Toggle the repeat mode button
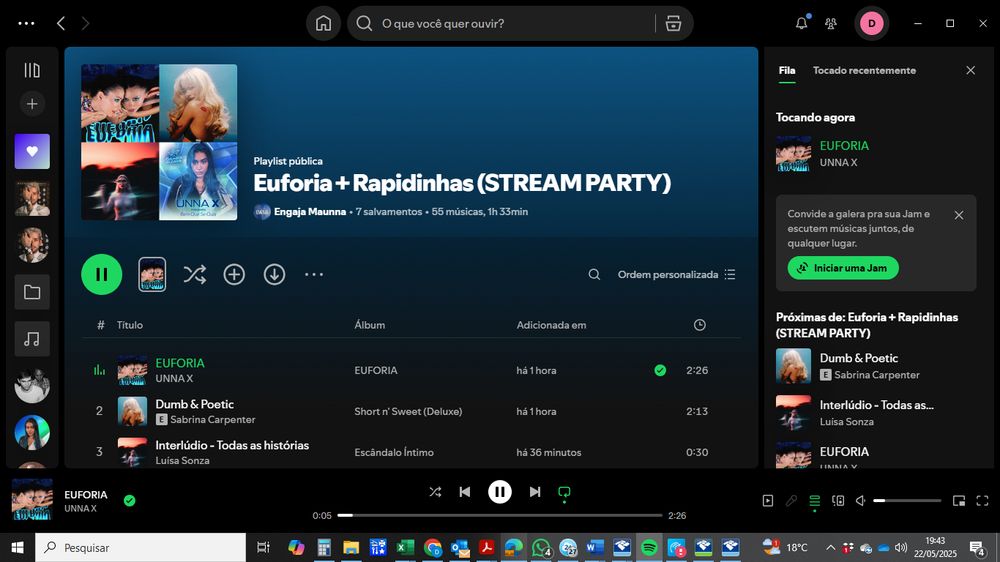Viewport: 1000px width, 562px height. click(564, 492)
